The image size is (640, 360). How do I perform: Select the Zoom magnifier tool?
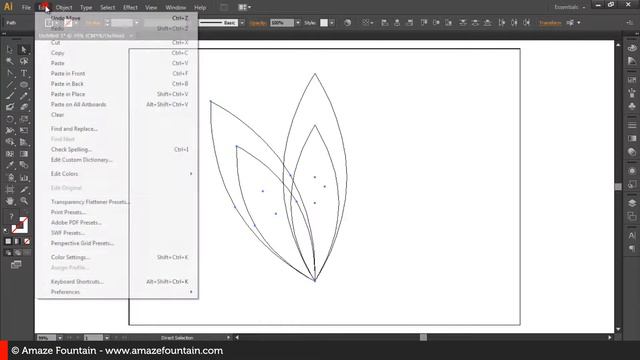pos(24,201)
